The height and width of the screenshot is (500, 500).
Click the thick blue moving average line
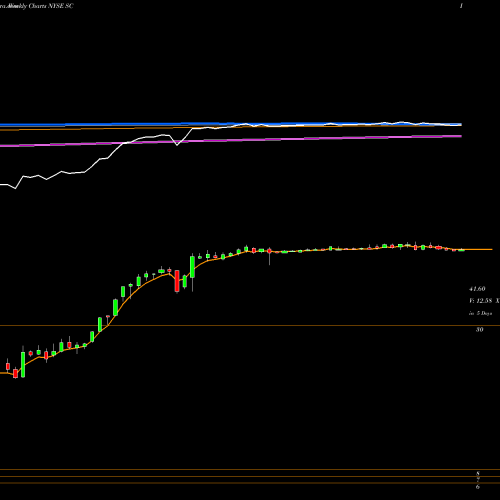pos(231,124)
